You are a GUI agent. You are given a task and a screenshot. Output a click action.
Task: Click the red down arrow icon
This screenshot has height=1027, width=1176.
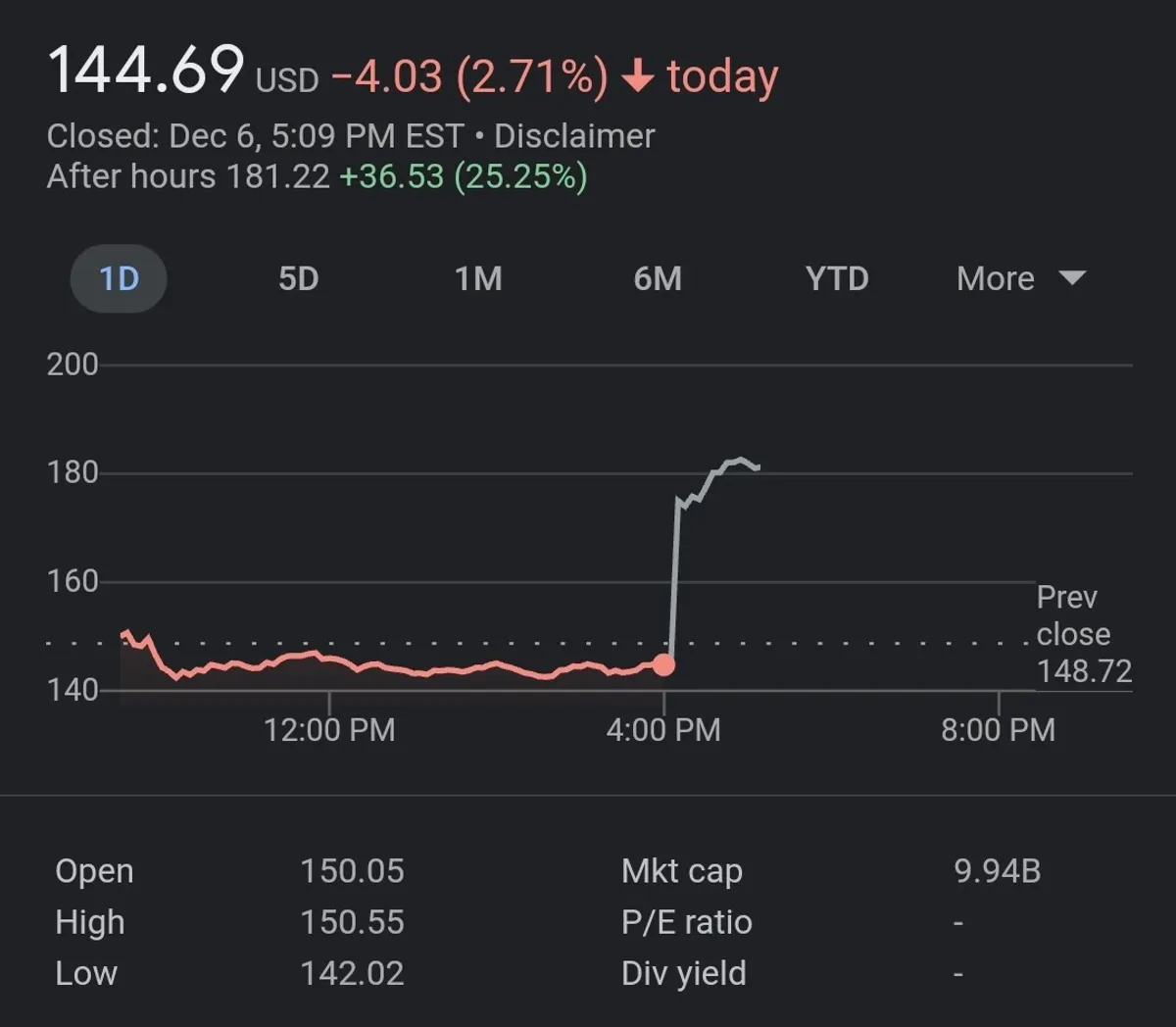click(x=638, y=76)
